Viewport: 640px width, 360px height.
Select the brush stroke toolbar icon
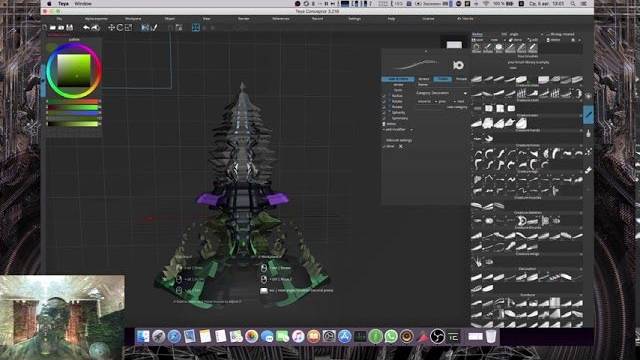point(154,27)
